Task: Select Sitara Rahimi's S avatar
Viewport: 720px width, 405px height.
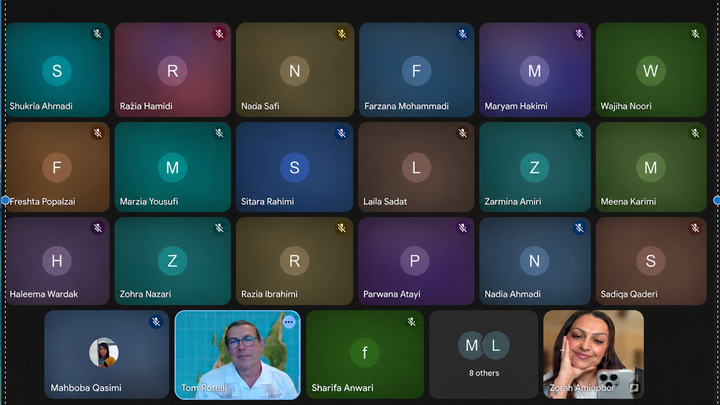Action: (x=295, y=168)
